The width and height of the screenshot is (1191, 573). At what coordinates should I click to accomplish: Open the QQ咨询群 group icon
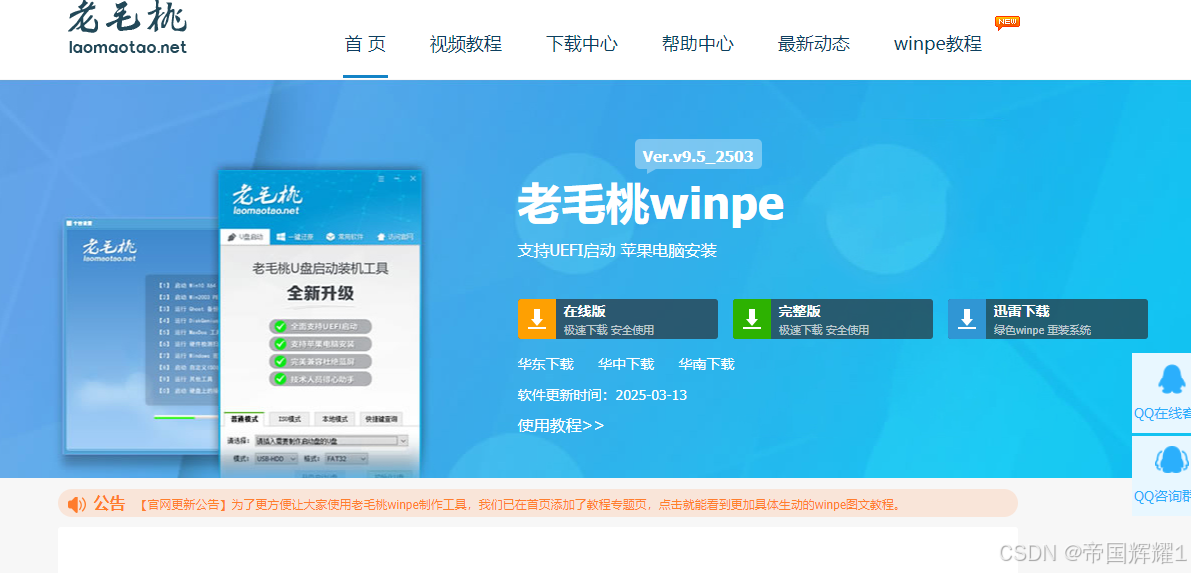coord(1171,461)
